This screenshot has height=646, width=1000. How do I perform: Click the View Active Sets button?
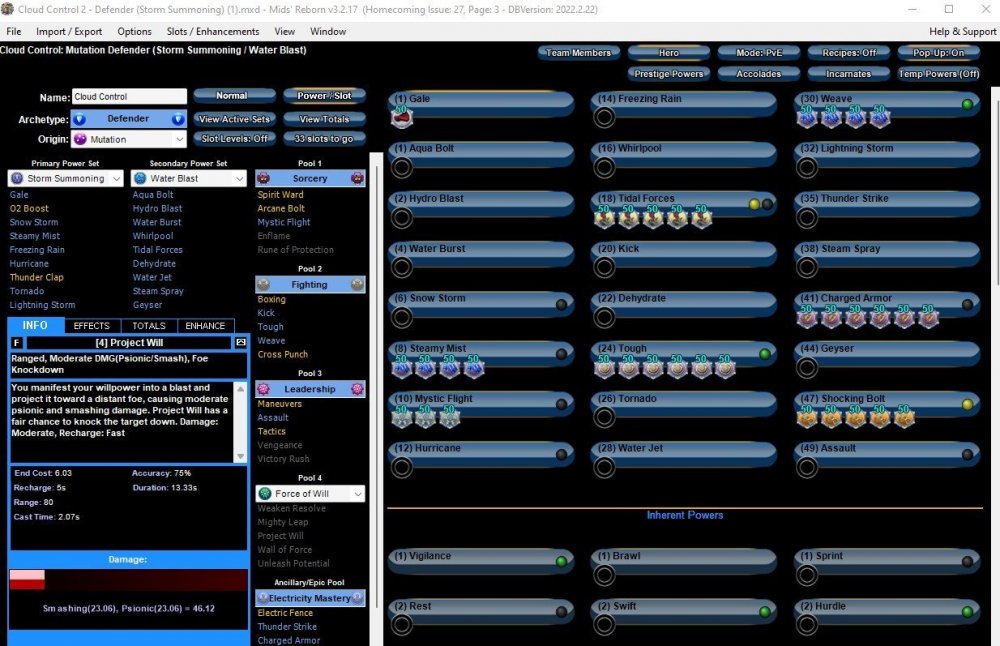[x=233, y=119]
